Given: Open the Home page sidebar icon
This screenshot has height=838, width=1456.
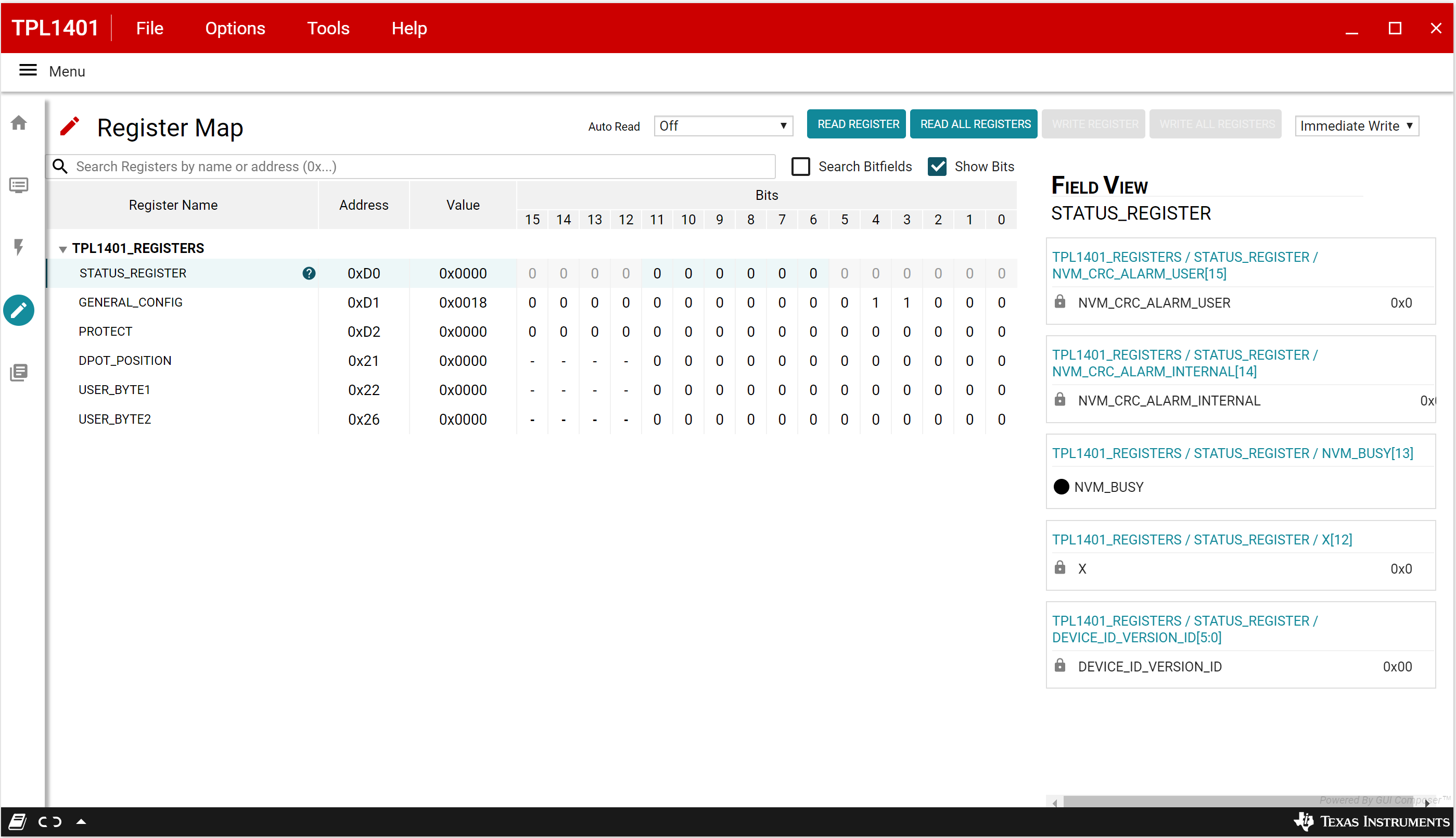Looking at the screenshot, I should point(19,123).
